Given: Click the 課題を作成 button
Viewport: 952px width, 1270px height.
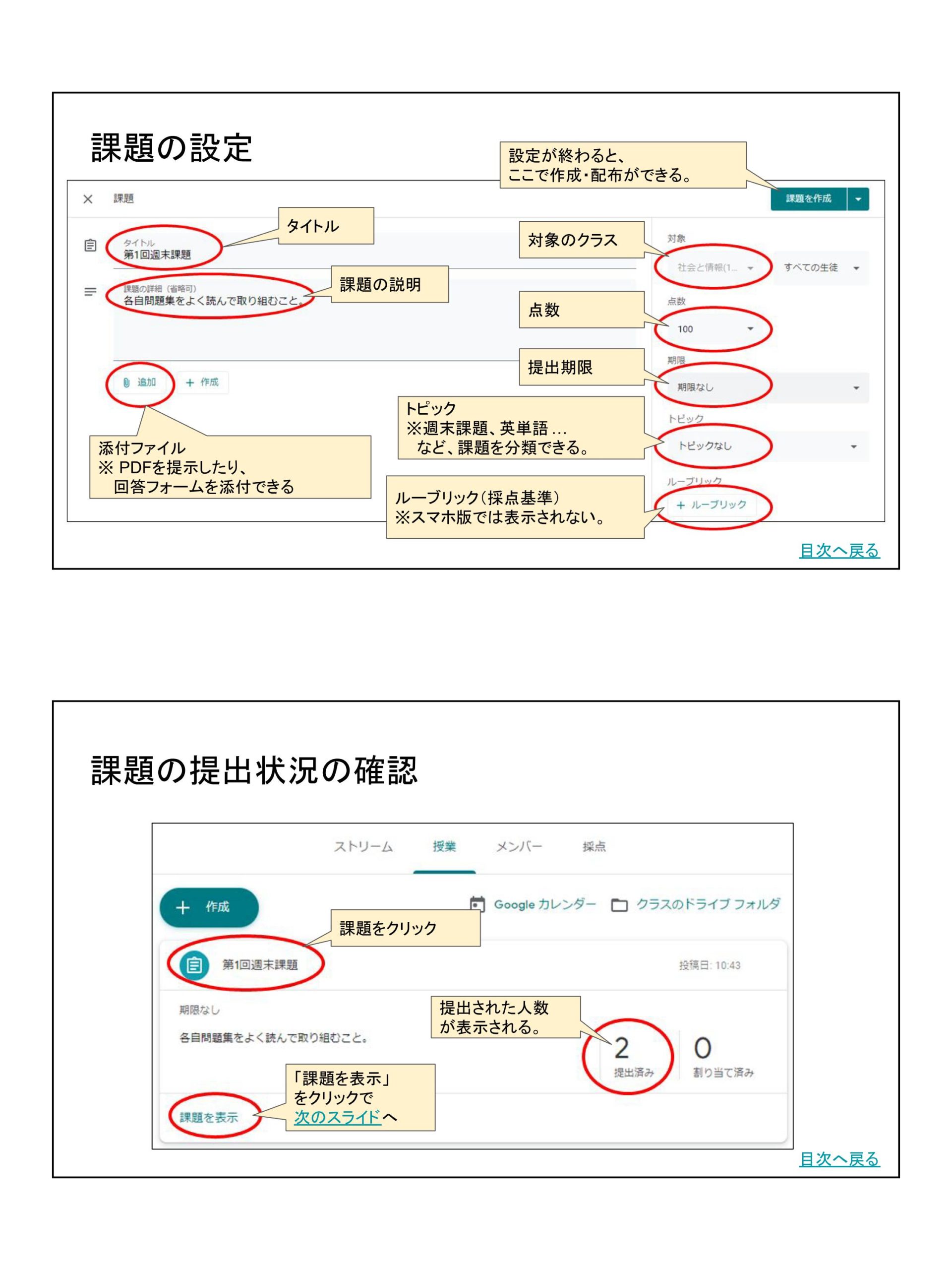Looking at the screenshot, I should tap(809, 198).
